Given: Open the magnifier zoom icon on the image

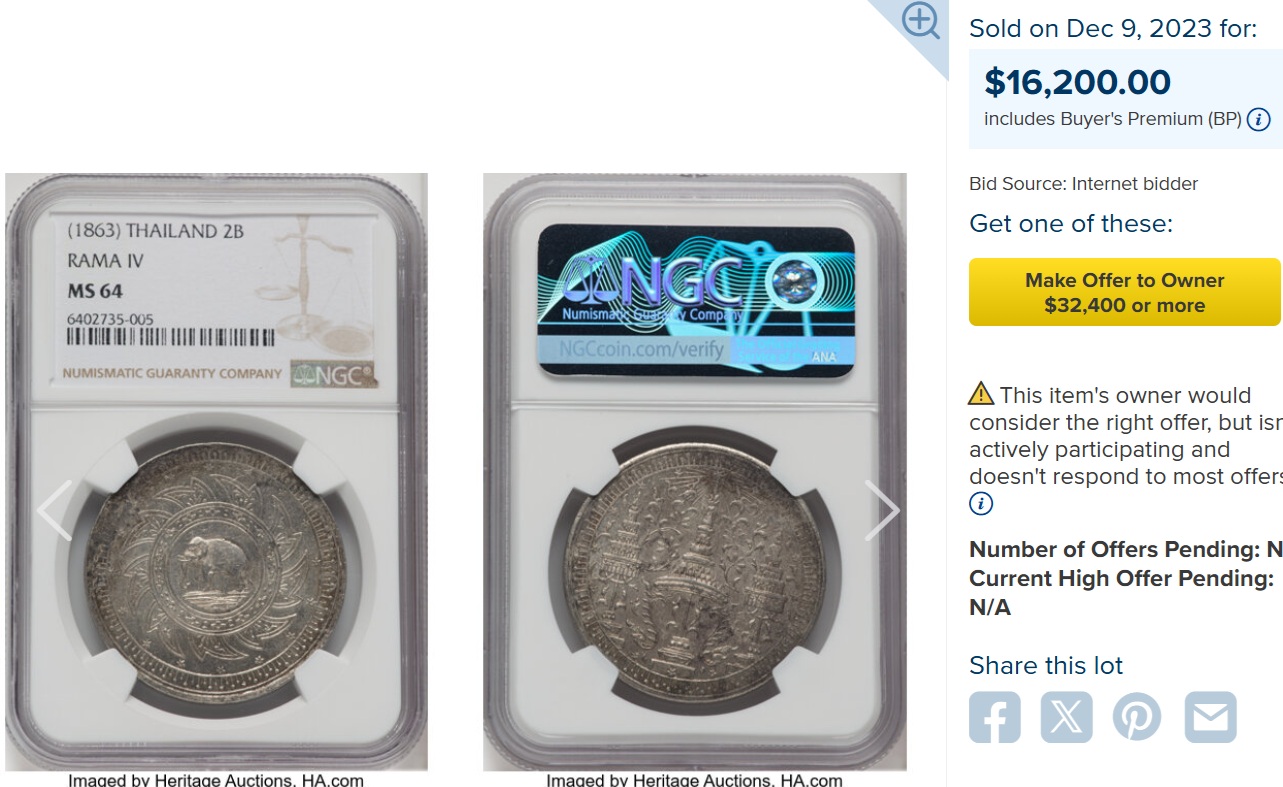Looking at the screenshot, I should click(920, 20).
